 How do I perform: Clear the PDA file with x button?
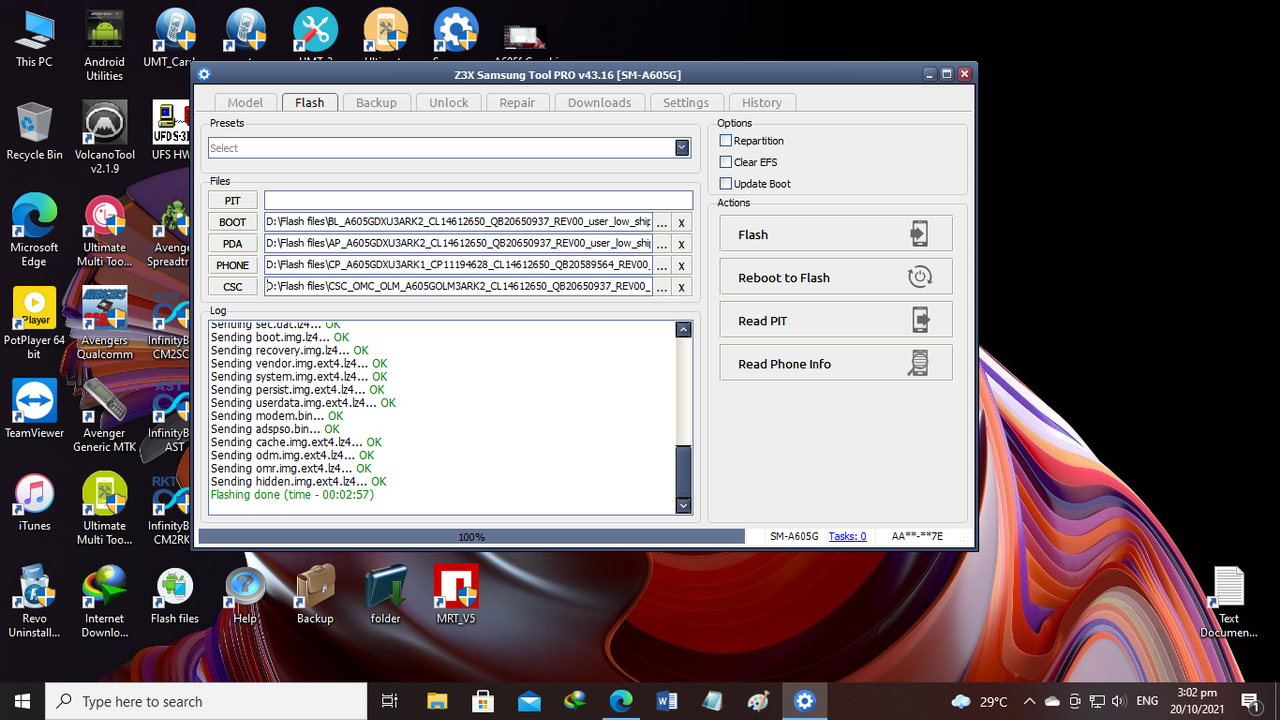coord(682,244)
